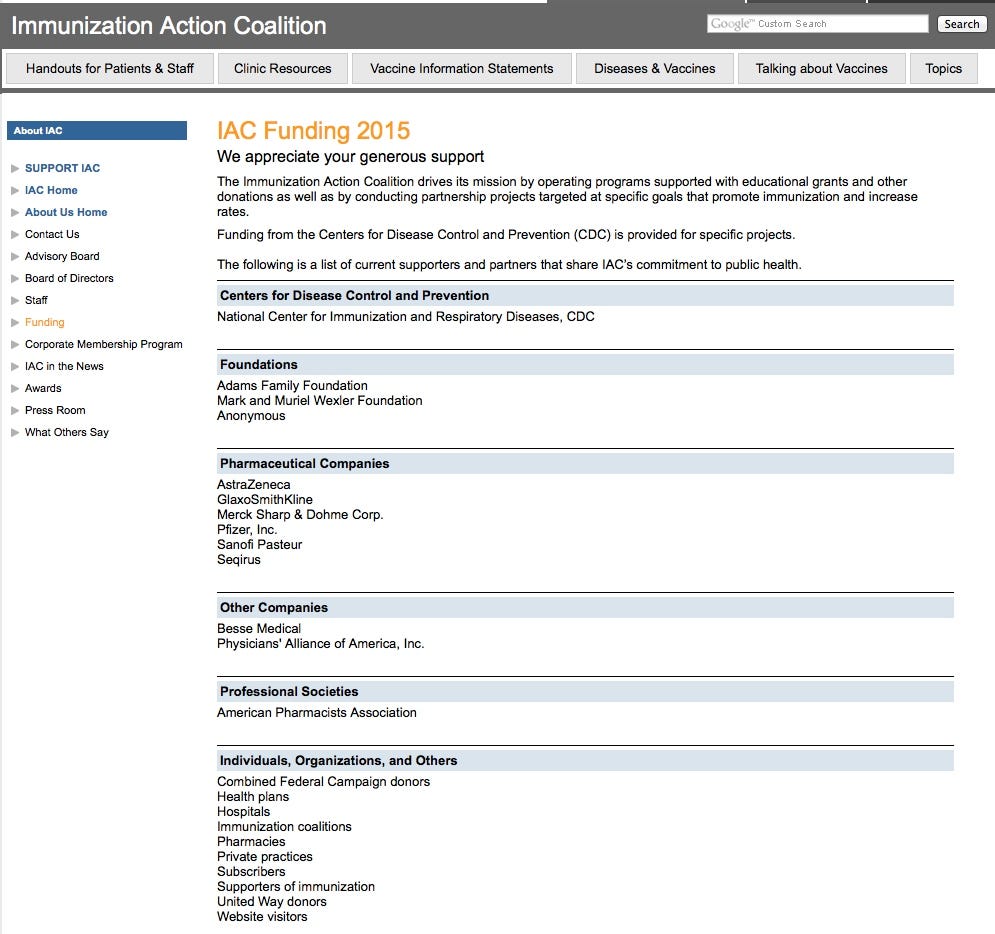Click the GlaxoSmithKline entry

(265, 500)
